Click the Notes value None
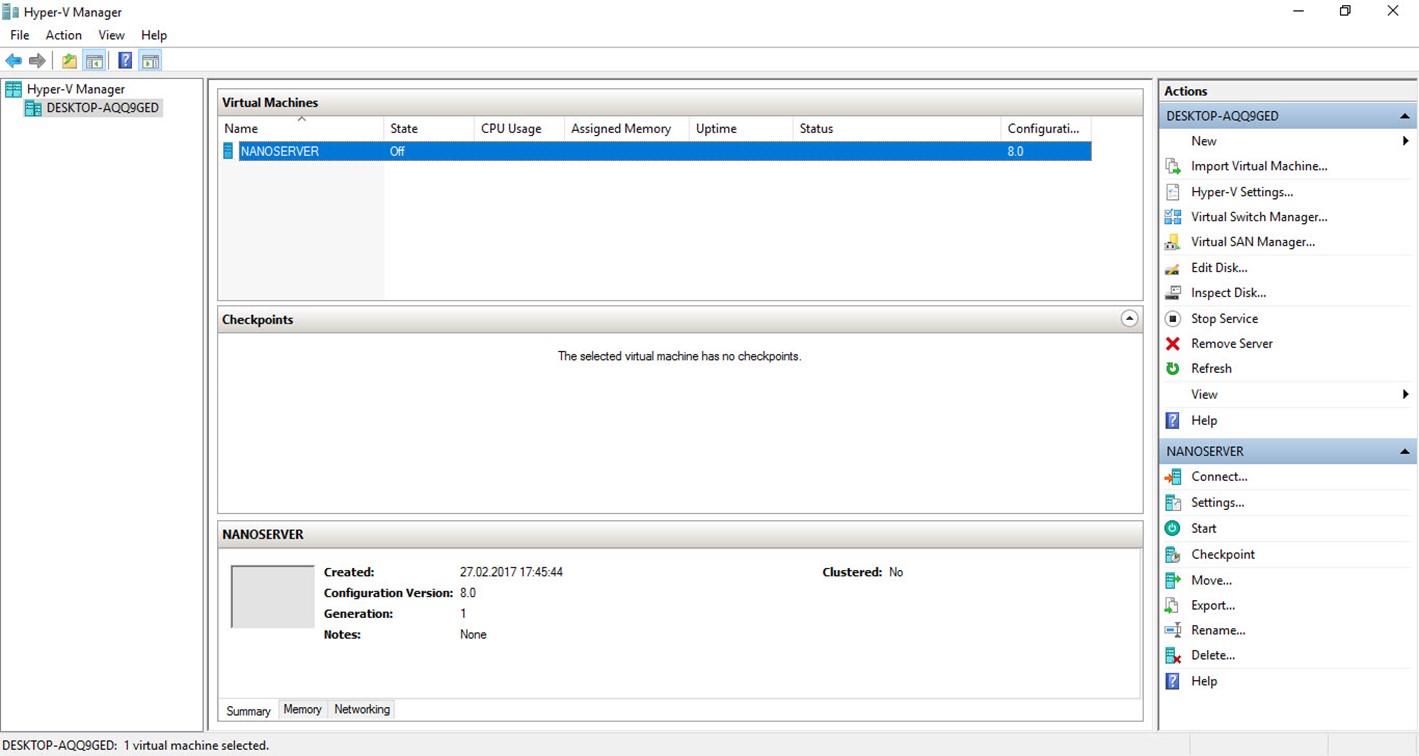Screen dimensions: 1419x756 (x=473, y=635)
